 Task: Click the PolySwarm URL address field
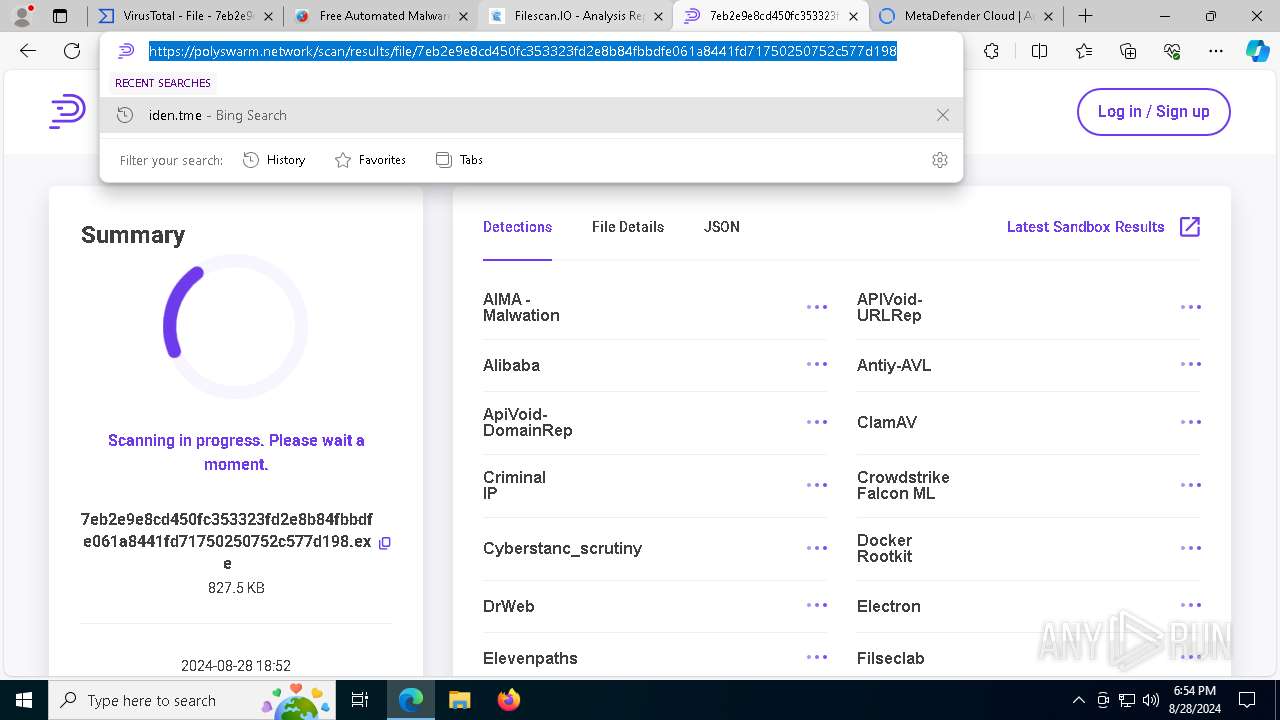pyautogui.click(x=523, y=52)
